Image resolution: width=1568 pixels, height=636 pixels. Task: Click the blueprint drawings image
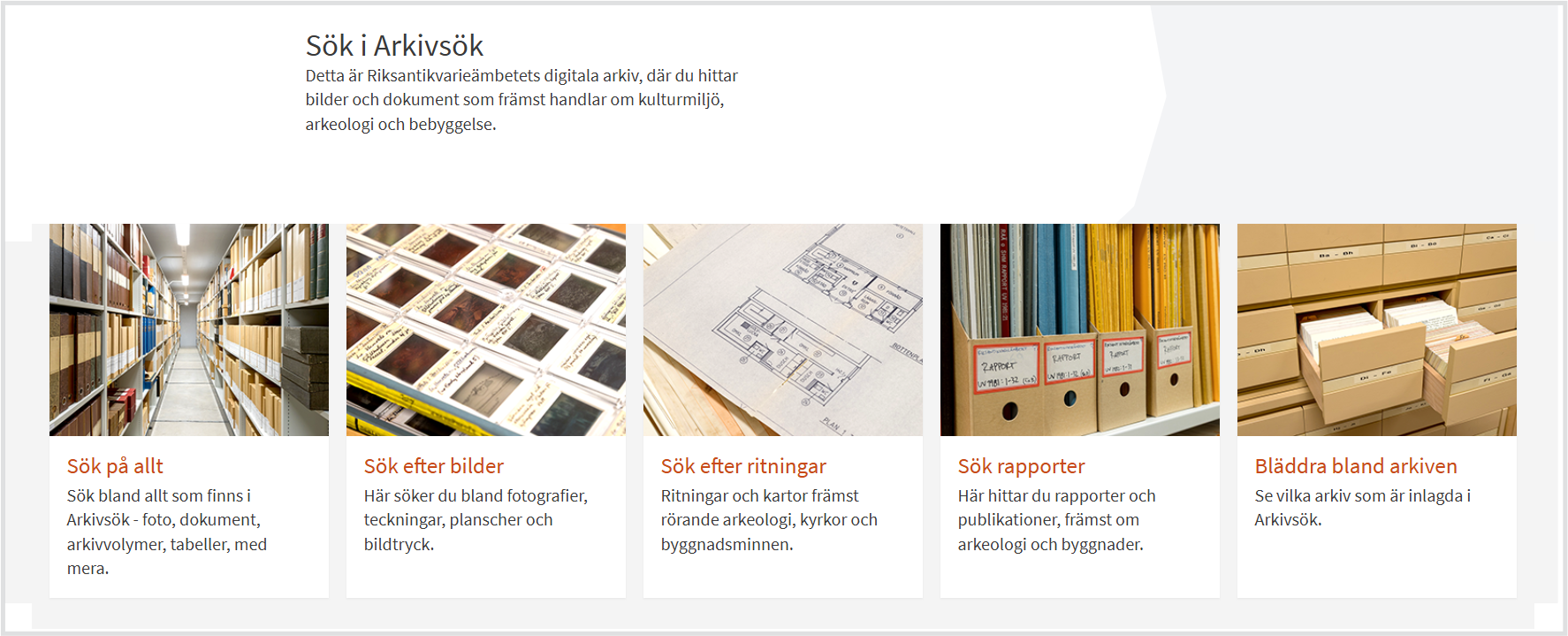tap(783, 330)
